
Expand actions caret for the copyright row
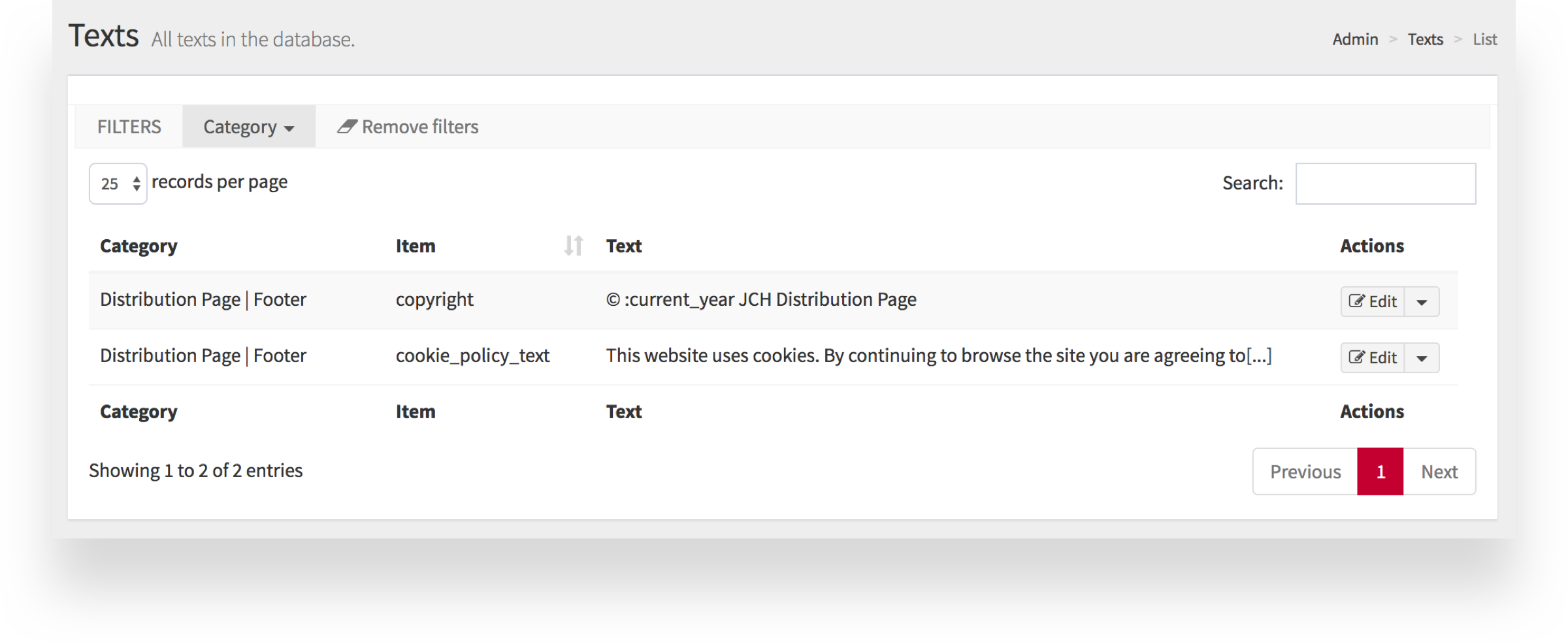click(x=1422, y=302)
